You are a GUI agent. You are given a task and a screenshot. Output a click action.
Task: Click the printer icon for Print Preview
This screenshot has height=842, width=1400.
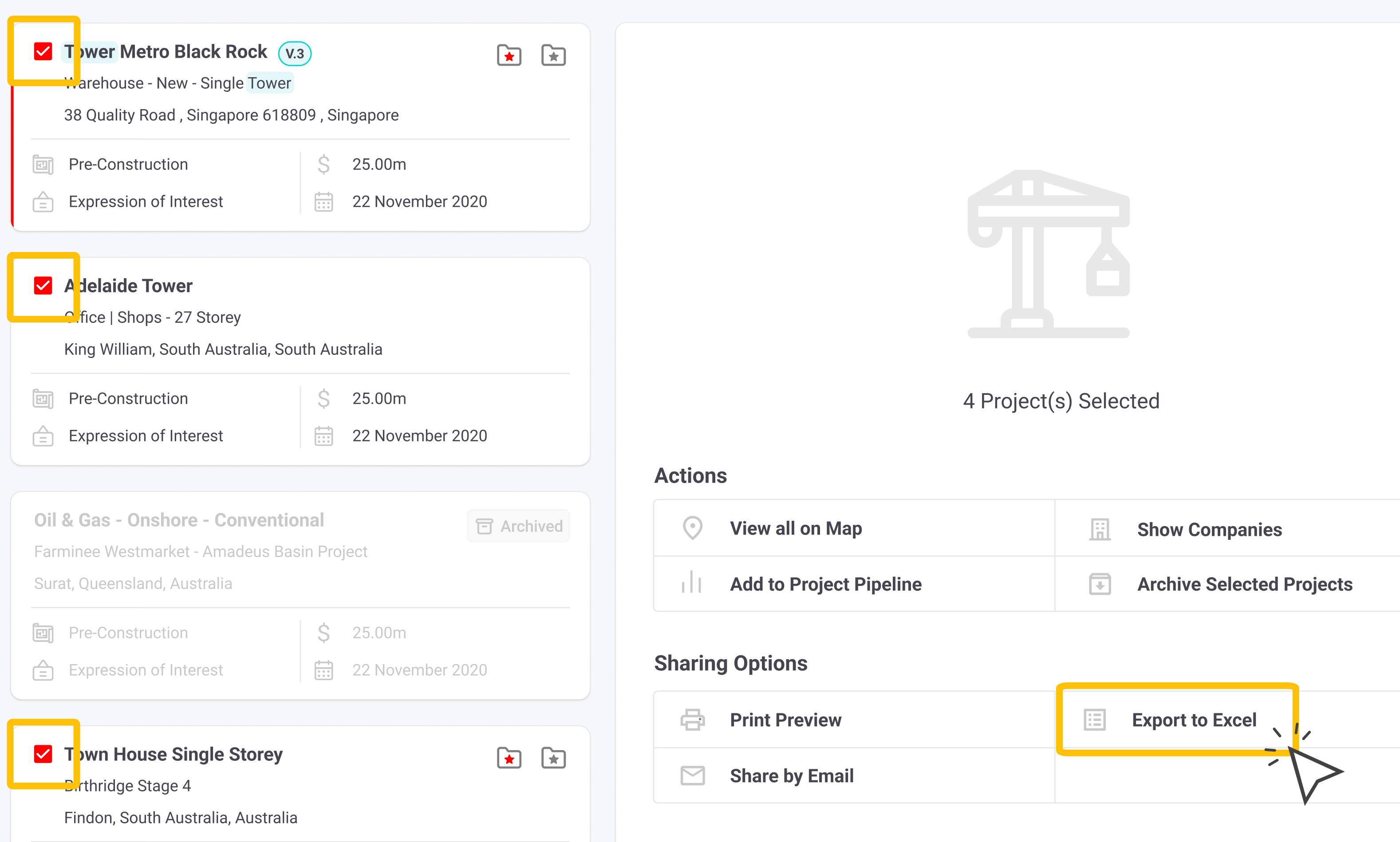pos(692,720)
